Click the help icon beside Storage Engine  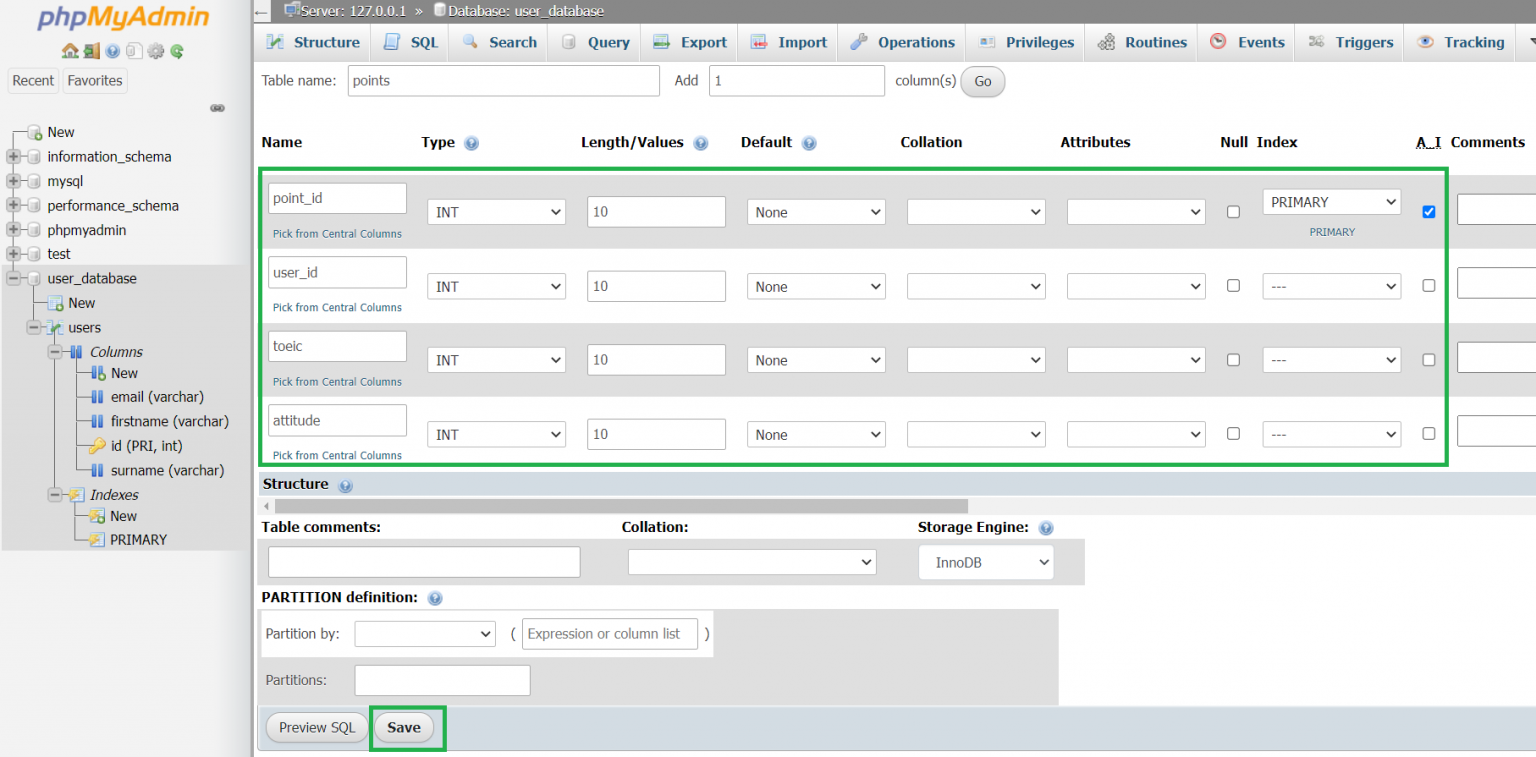coord(1046,528)
